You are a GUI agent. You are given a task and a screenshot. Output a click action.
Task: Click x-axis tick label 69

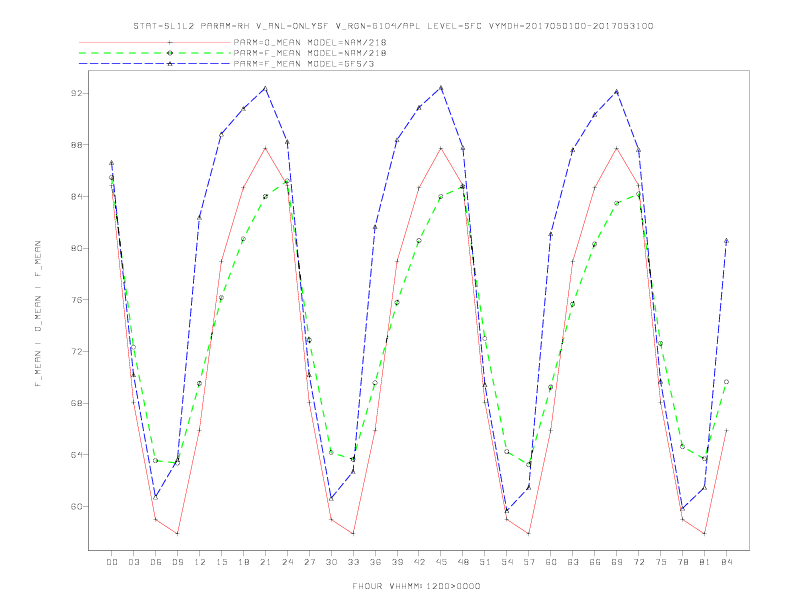click(x=617, y=562)
